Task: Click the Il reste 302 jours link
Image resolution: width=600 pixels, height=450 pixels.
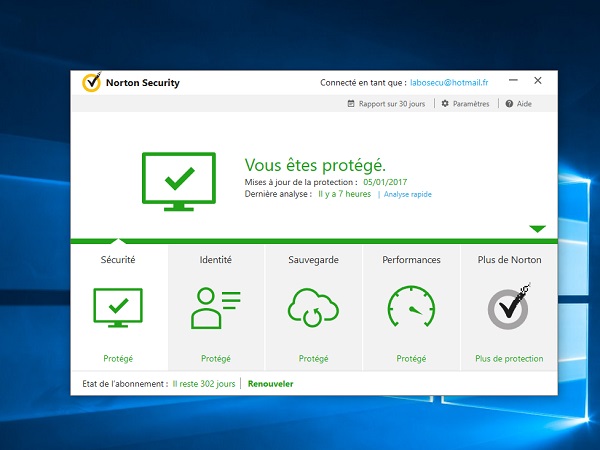Action: point(204,384)
